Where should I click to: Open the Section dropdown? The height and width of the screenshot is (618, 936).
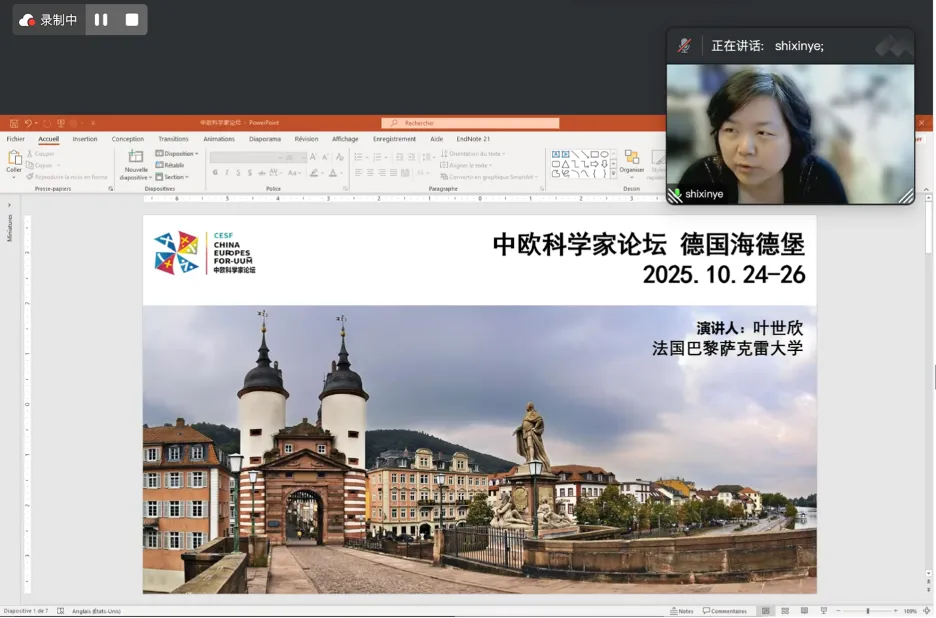click(172, 177)
